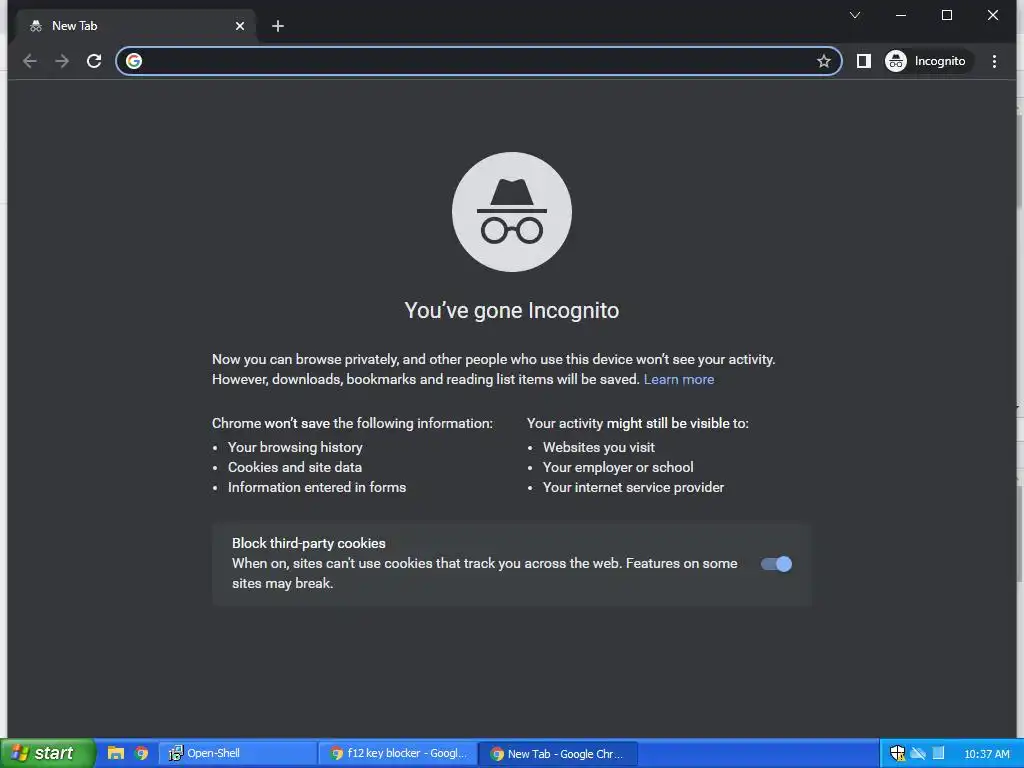Open a new tab with plus button

click(x=278, y=26)
